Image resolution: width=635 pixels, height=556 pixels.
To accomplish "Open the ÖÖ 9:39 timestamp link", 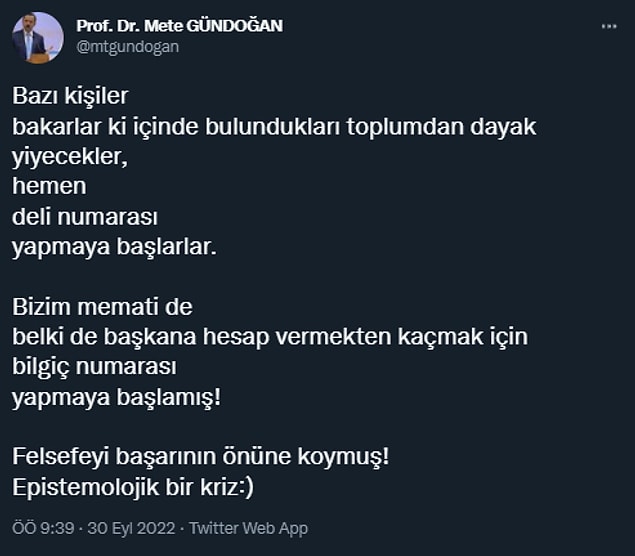I will click(43, 528).
